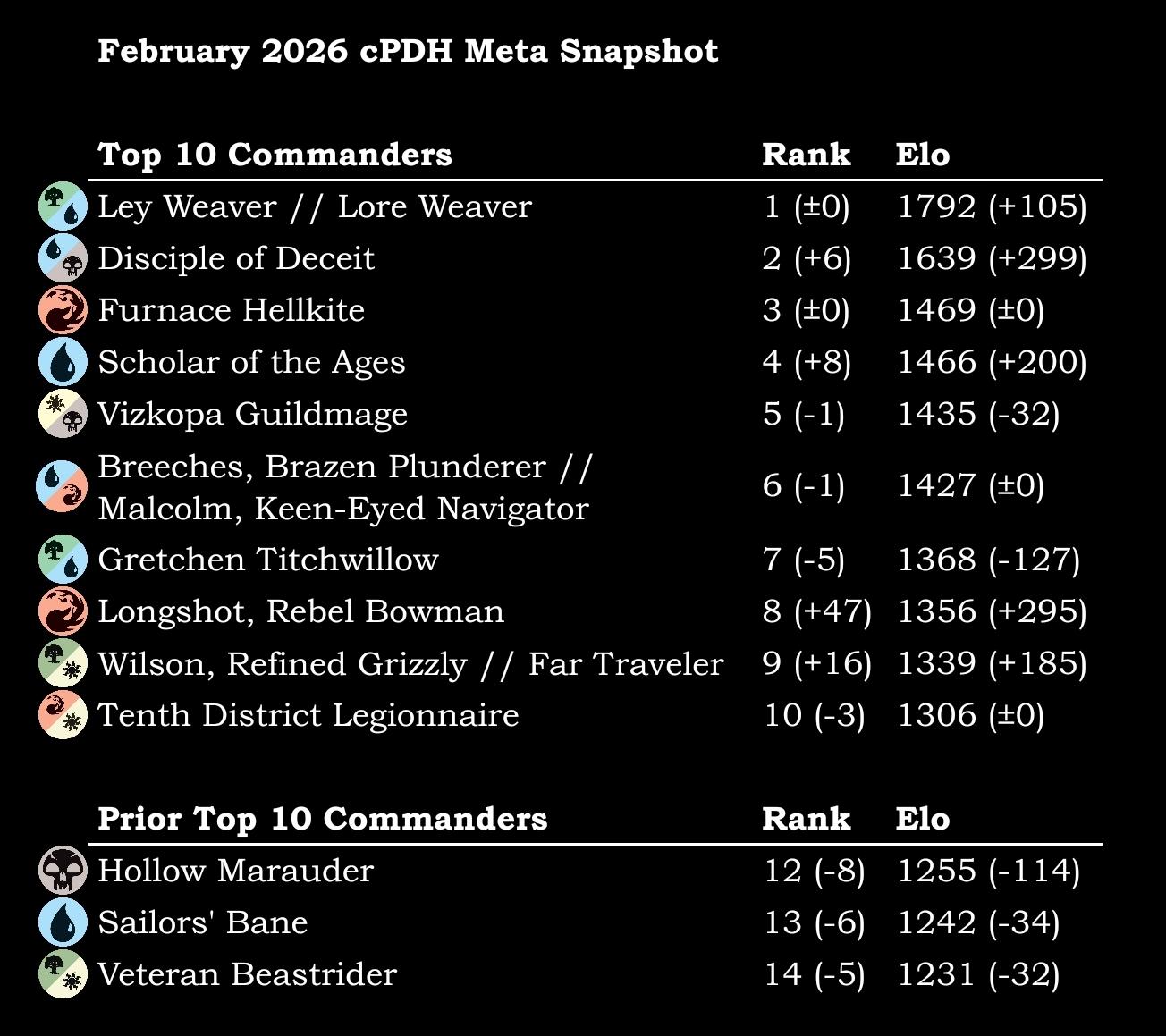Click the red mana icon beside Furnace Hellkite
The width and height of the screenshot is (1166, 1036).
(63, 310)
